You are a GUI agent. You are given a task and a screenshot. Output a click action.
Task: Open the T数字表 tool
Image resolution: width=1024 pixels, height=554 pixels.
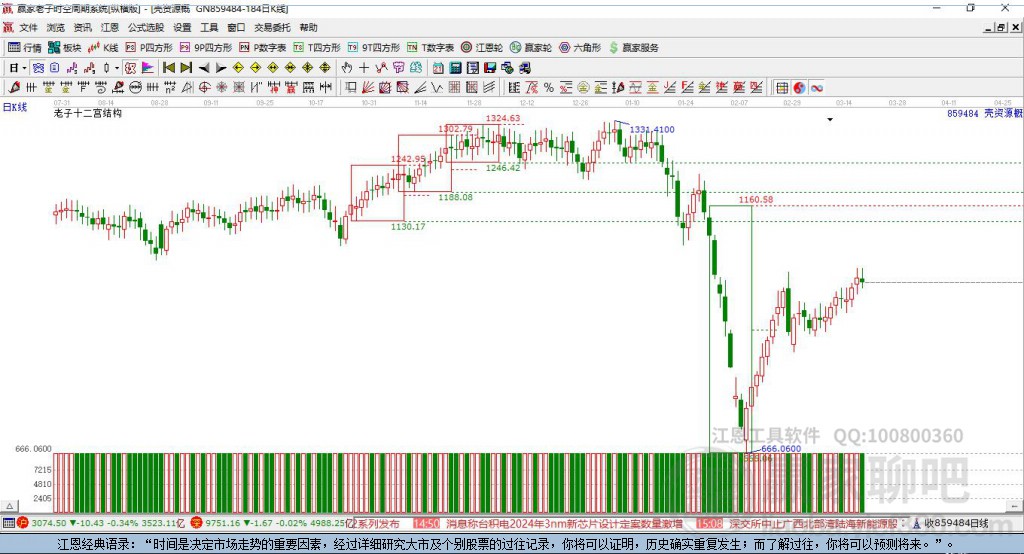(430, 48)
